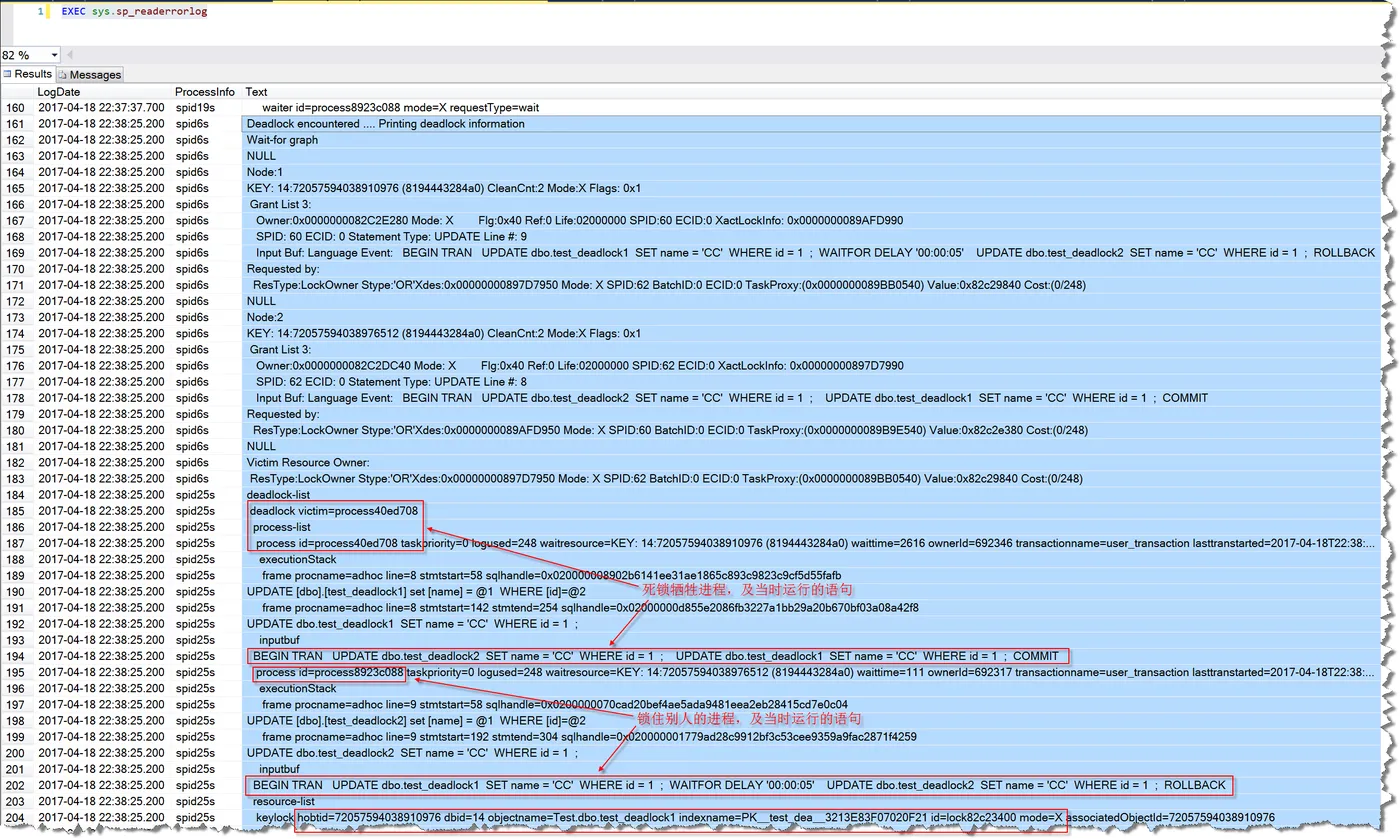Select 'Requested by:' cell in row 179
The image size is (1400, 839).
point(810,414)
